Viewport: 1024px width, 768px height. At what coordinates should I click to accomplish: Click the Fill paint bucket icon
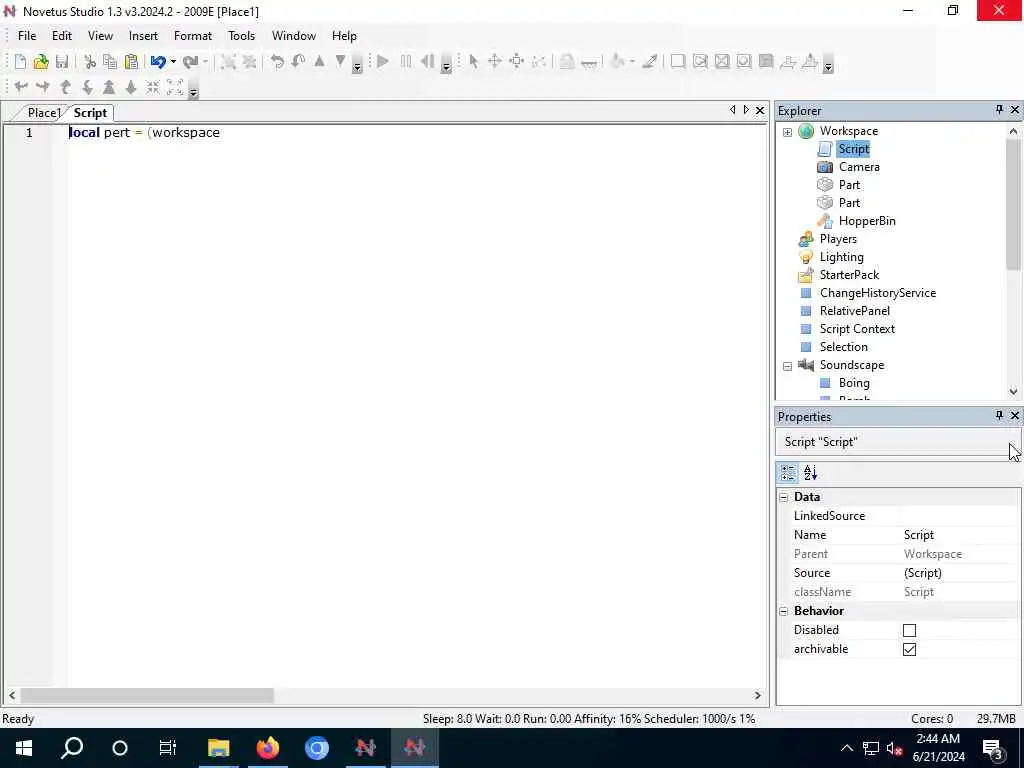click(617, 62)
